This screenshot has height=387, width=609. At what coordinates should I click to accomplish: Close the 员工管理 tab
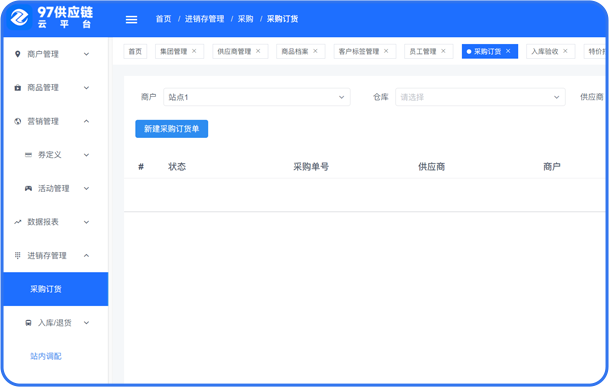point(443,51)
